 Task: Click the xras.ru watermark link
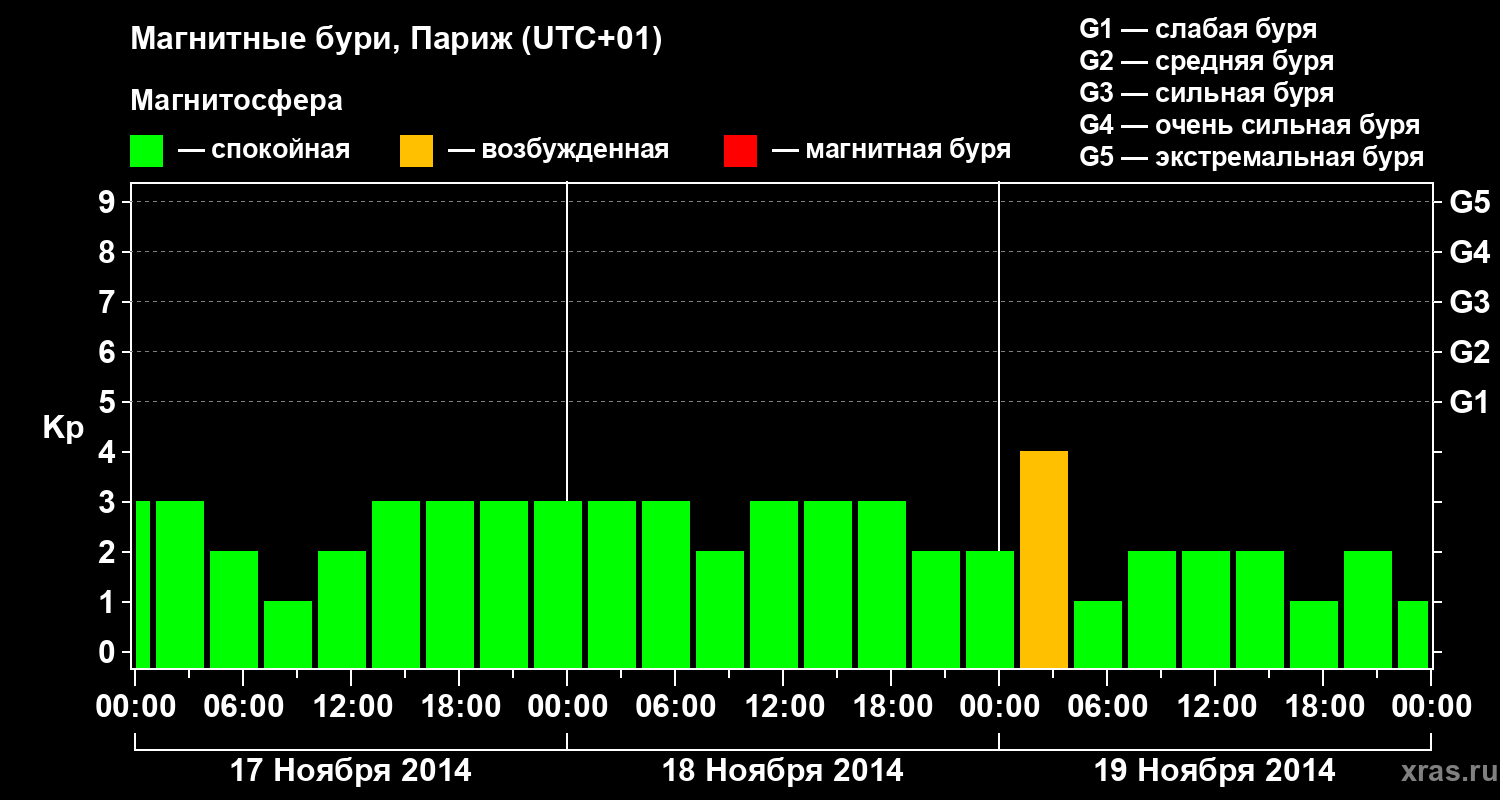[1445, 771]
